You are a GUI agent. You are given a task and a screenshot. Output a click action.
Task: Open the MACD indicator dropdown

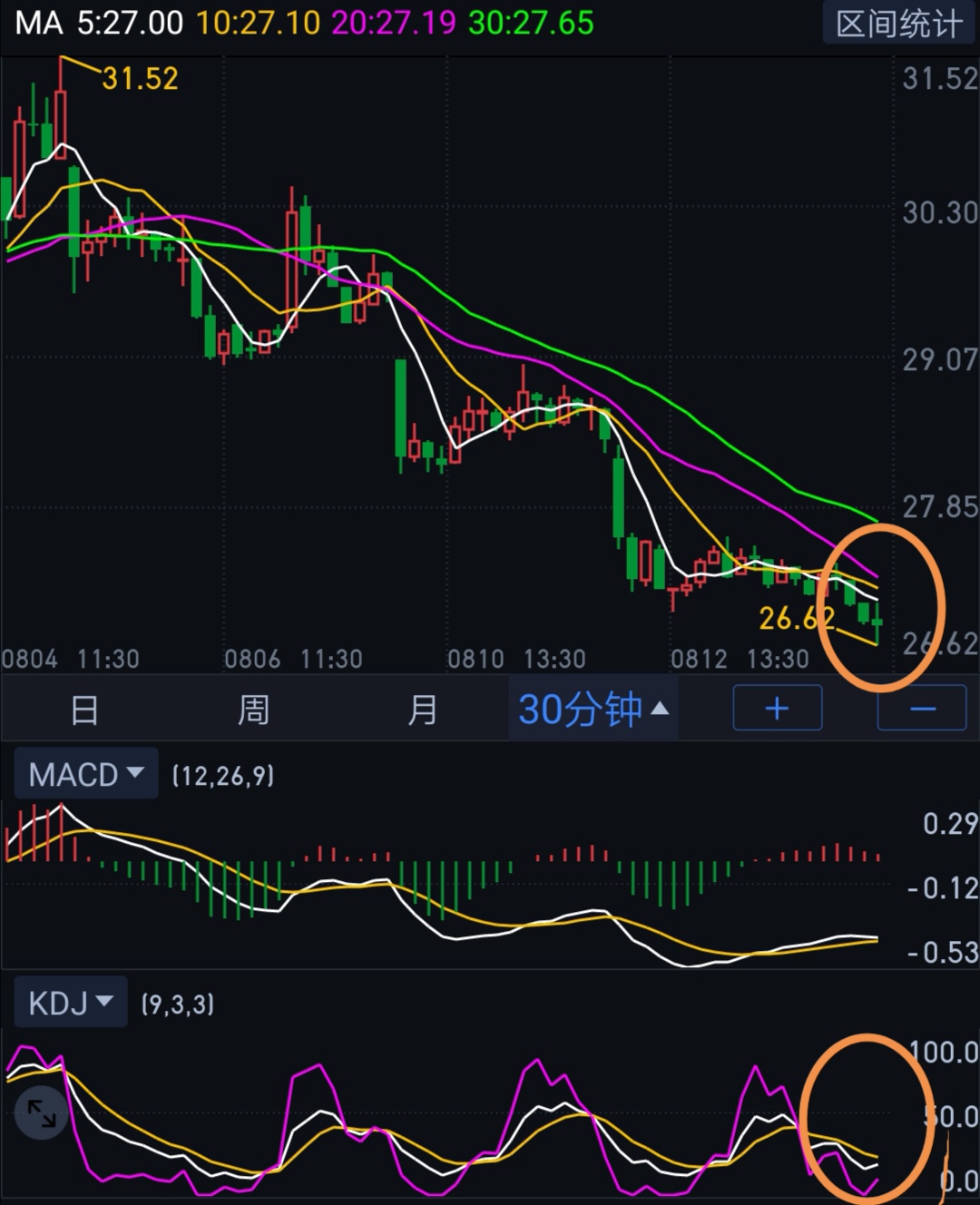tap(86, 774)
